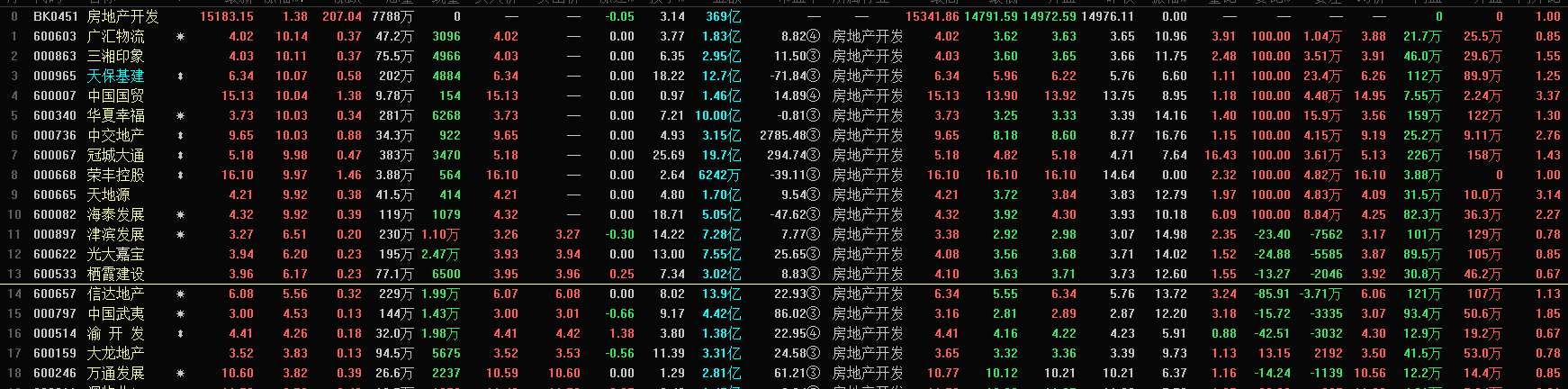
Task: Select stock code 600665
Action: click(55, 195)
